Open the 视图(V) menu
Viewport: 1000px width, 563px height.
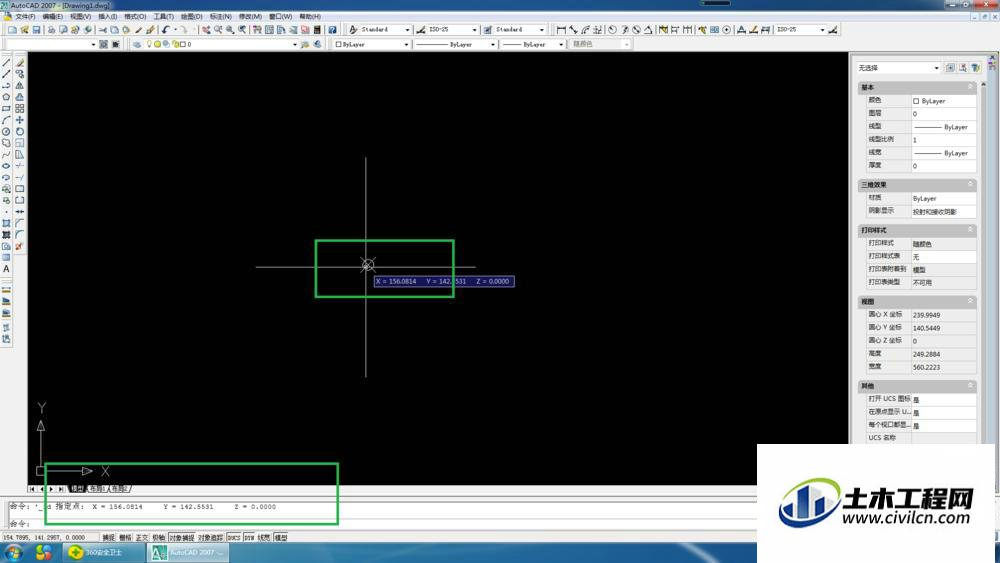[x=80, y=17]
